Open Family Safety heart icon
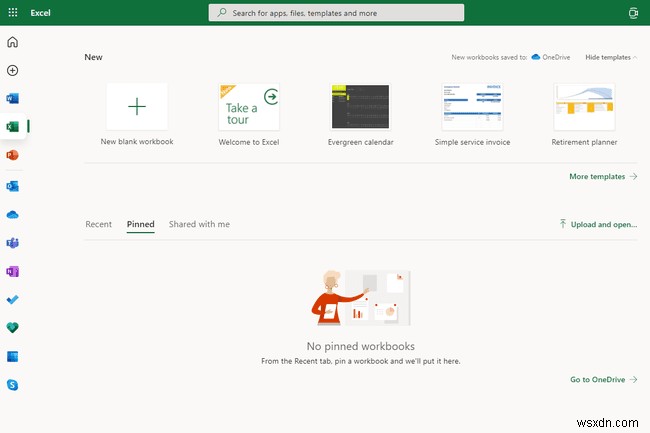The width and height of the screenshot is (650, 433). 12,328
